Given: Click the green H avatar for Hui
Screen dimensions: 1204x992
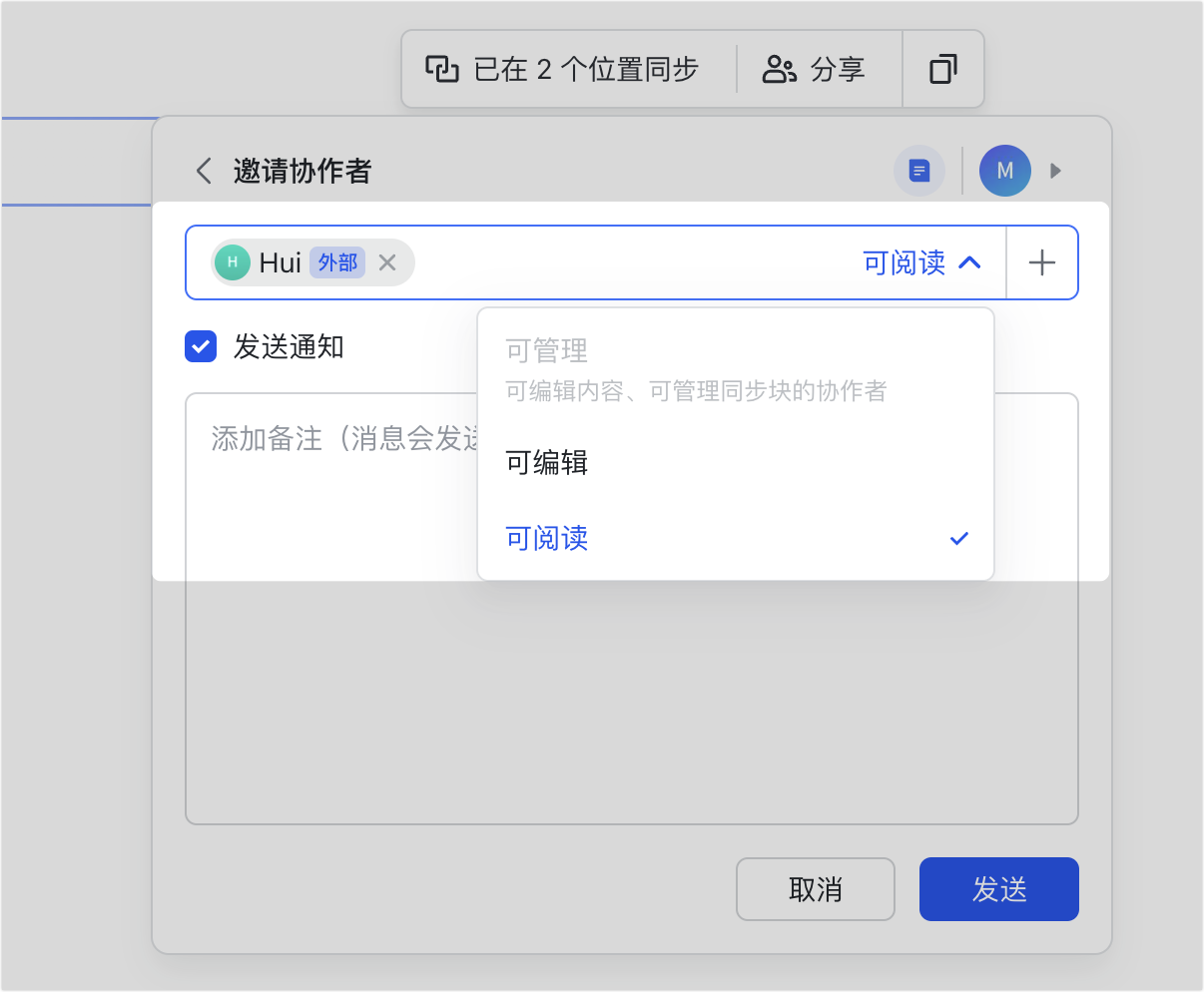Looking at the screenshot, I should tap(233, 262).
